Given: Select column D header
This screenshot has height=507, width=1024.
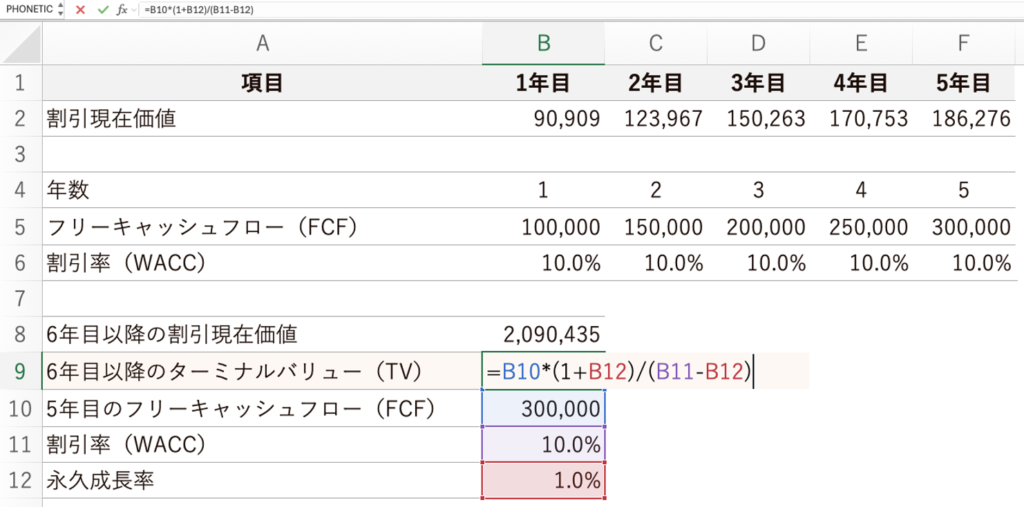Looking at the screenshot, I should click(758, 43).
